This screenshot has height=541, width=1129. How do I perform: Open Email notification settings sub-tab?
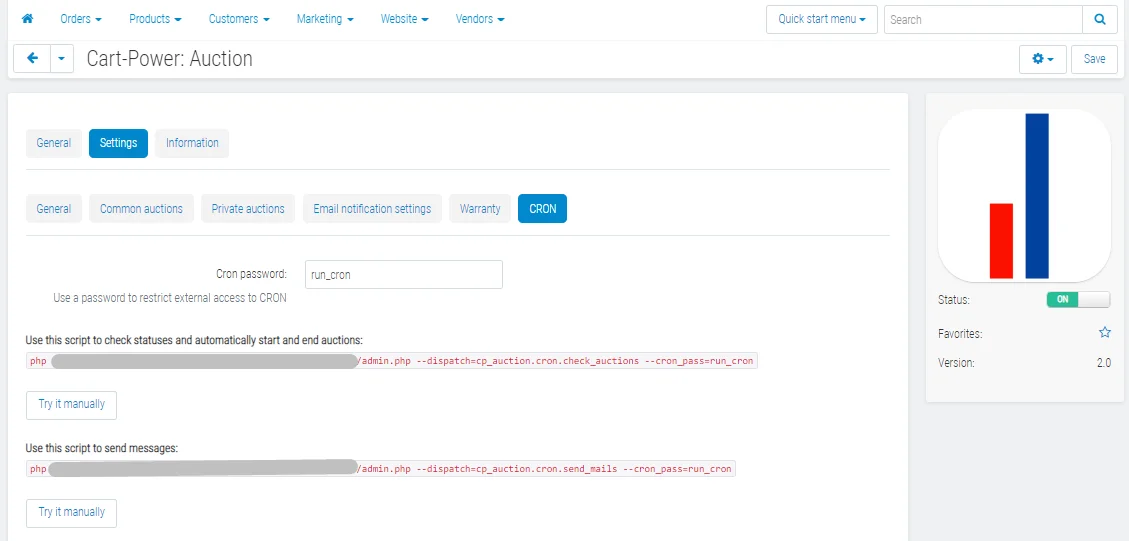point(372,209)
